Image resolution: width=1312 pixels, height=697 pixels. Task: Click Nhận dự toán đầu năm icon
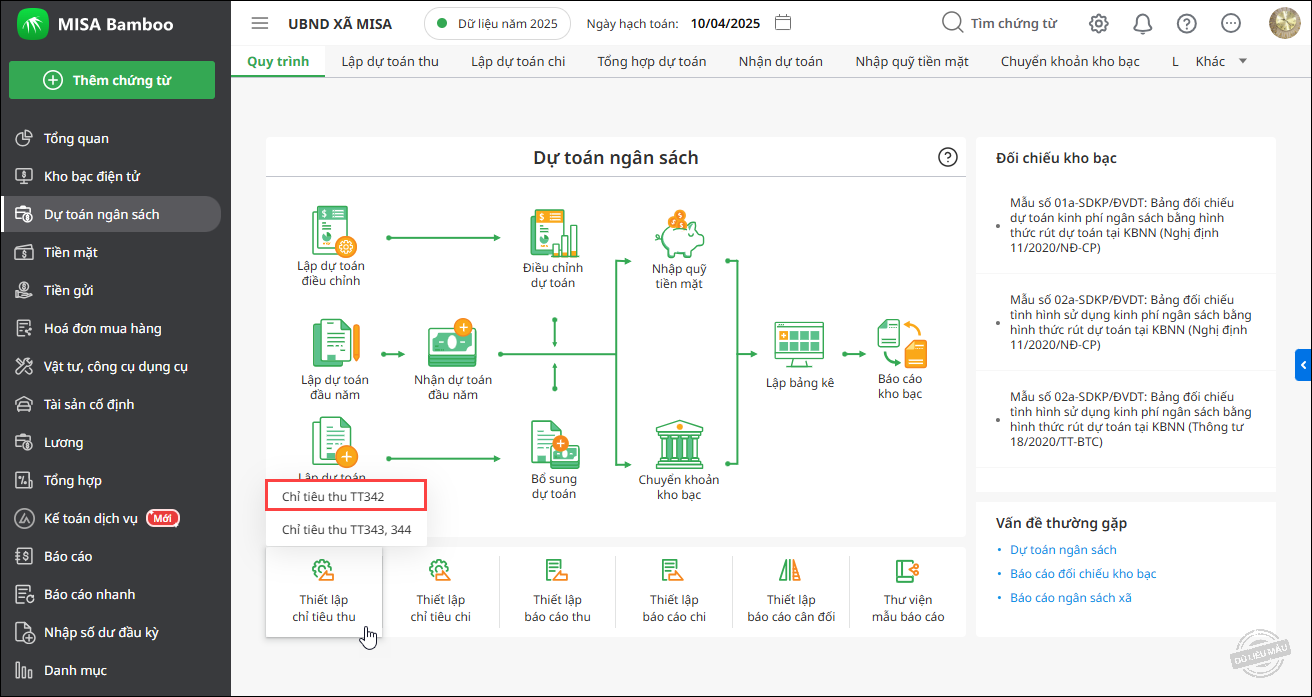[x=452, y=345]
